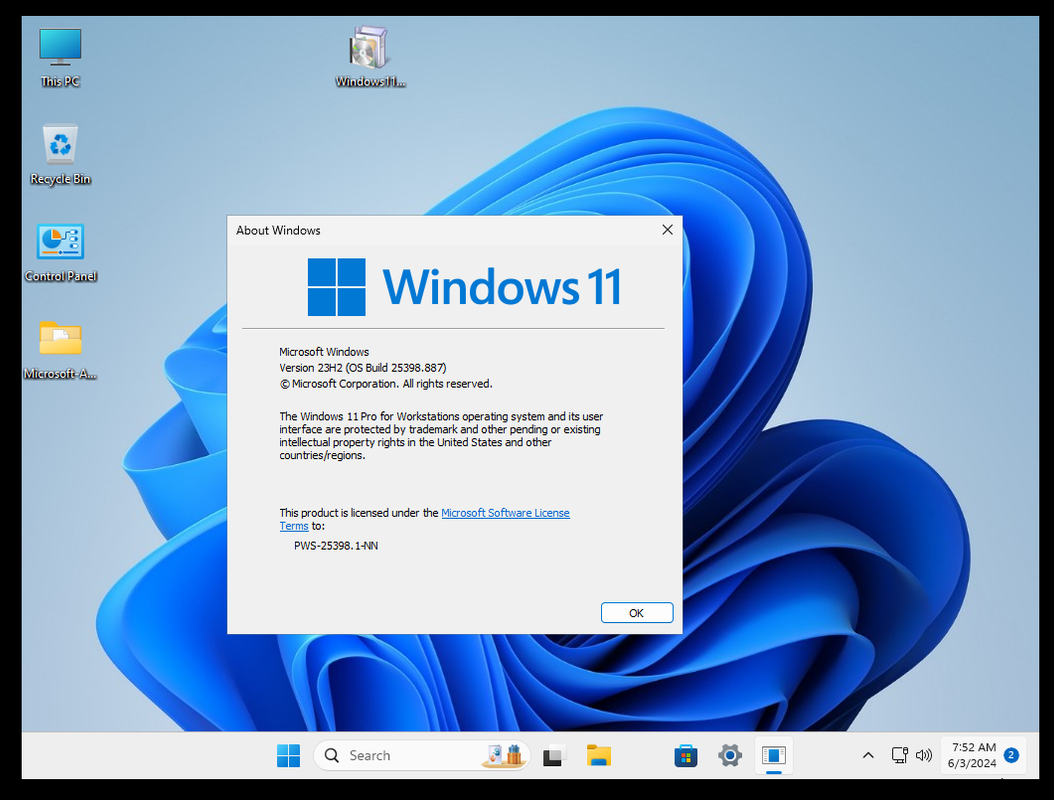Click the Version 23H2 OS Build text
The image size is (1054, 800).
363,368
